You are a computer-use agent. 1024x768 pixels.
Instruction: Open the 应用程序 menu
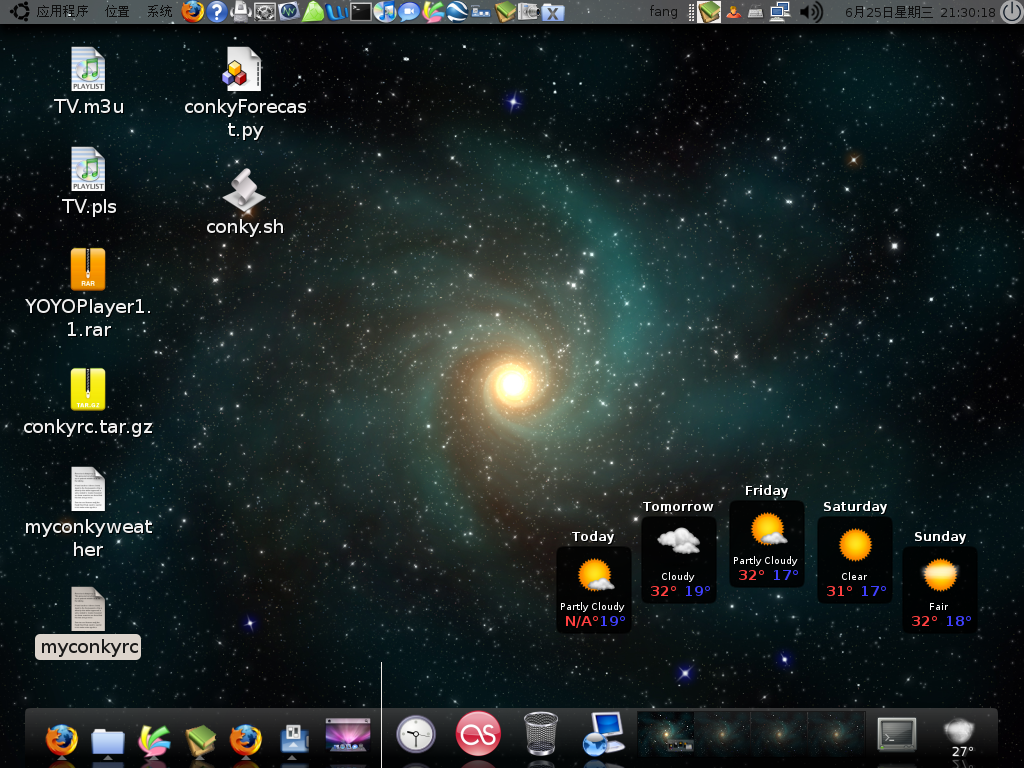point(62,11)
